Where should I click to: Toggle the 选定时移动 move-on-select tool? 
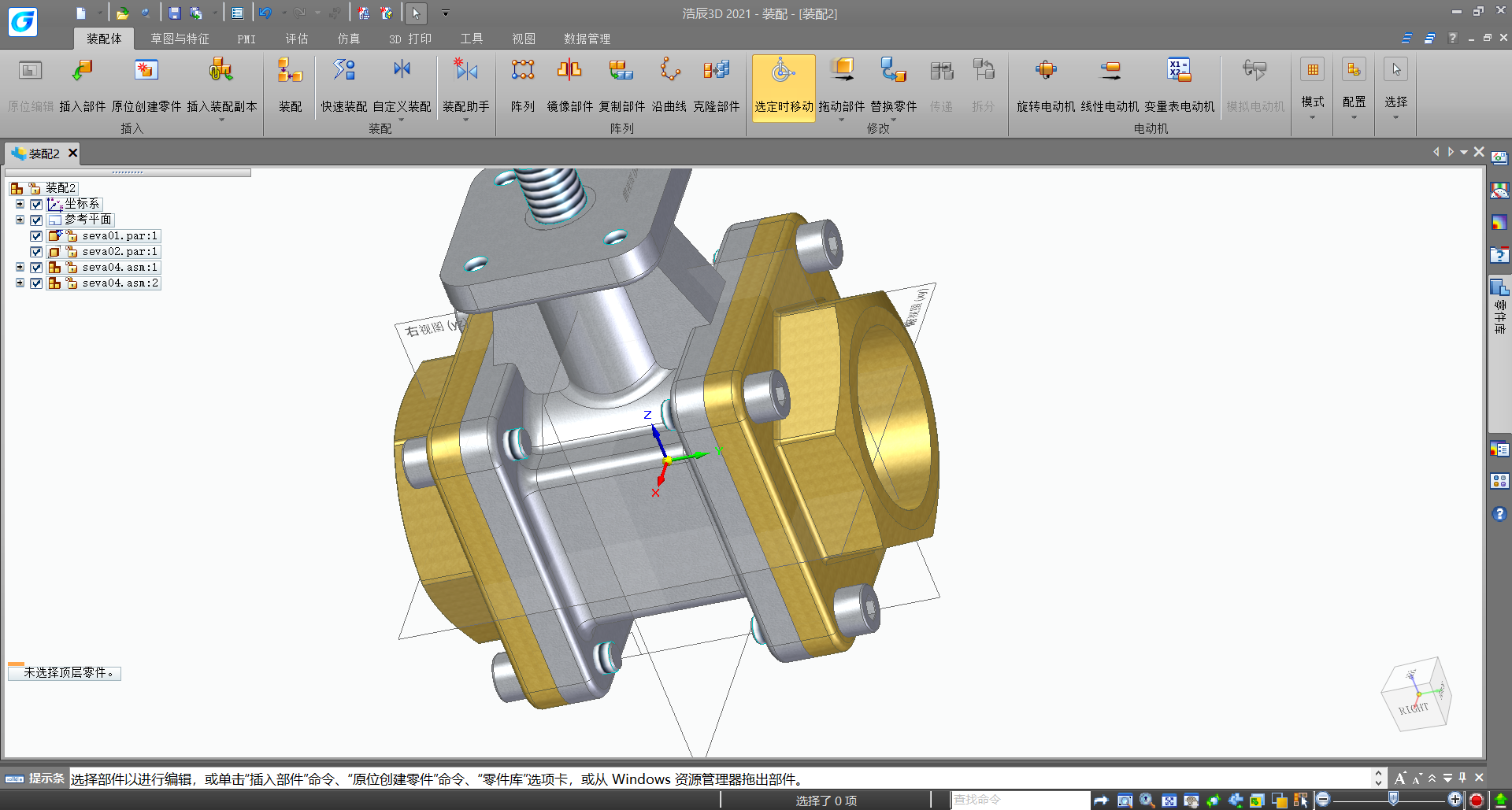[x=784, y=87]
